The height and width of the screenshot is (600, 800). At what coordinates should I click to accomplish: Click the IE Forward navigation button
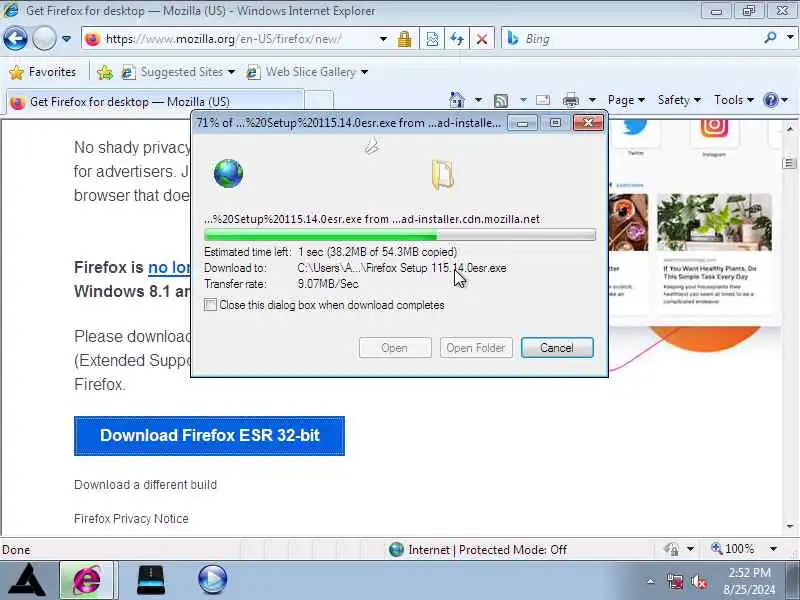coord(44,39)
